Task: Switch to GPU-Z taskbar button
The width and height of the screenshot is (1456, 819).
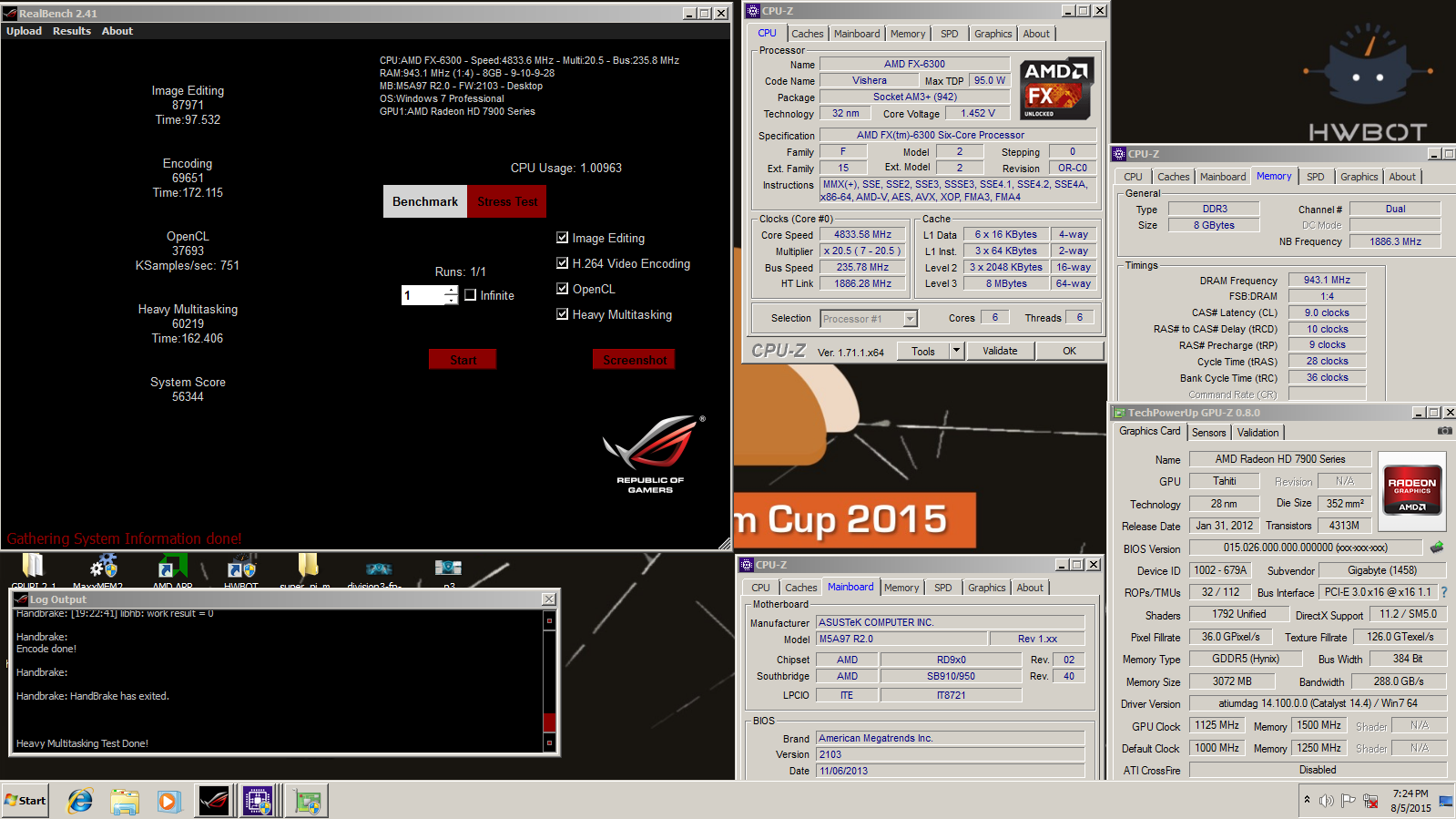Action: pos(307,801)
